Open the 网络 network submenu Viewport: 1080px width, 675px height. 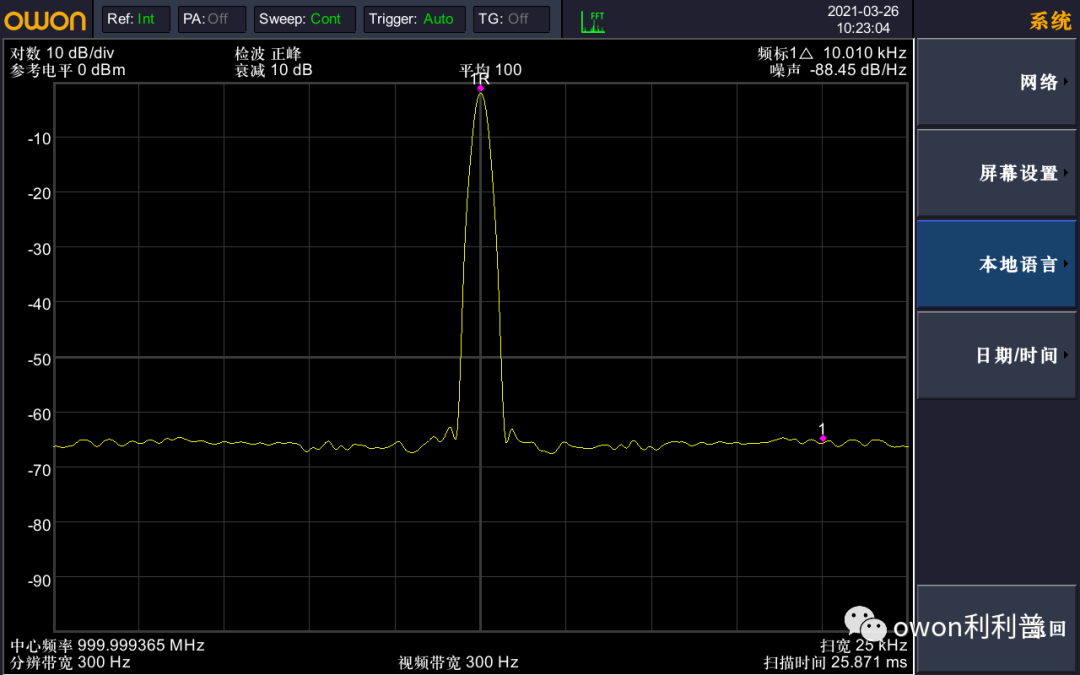[x=996, y=83]
